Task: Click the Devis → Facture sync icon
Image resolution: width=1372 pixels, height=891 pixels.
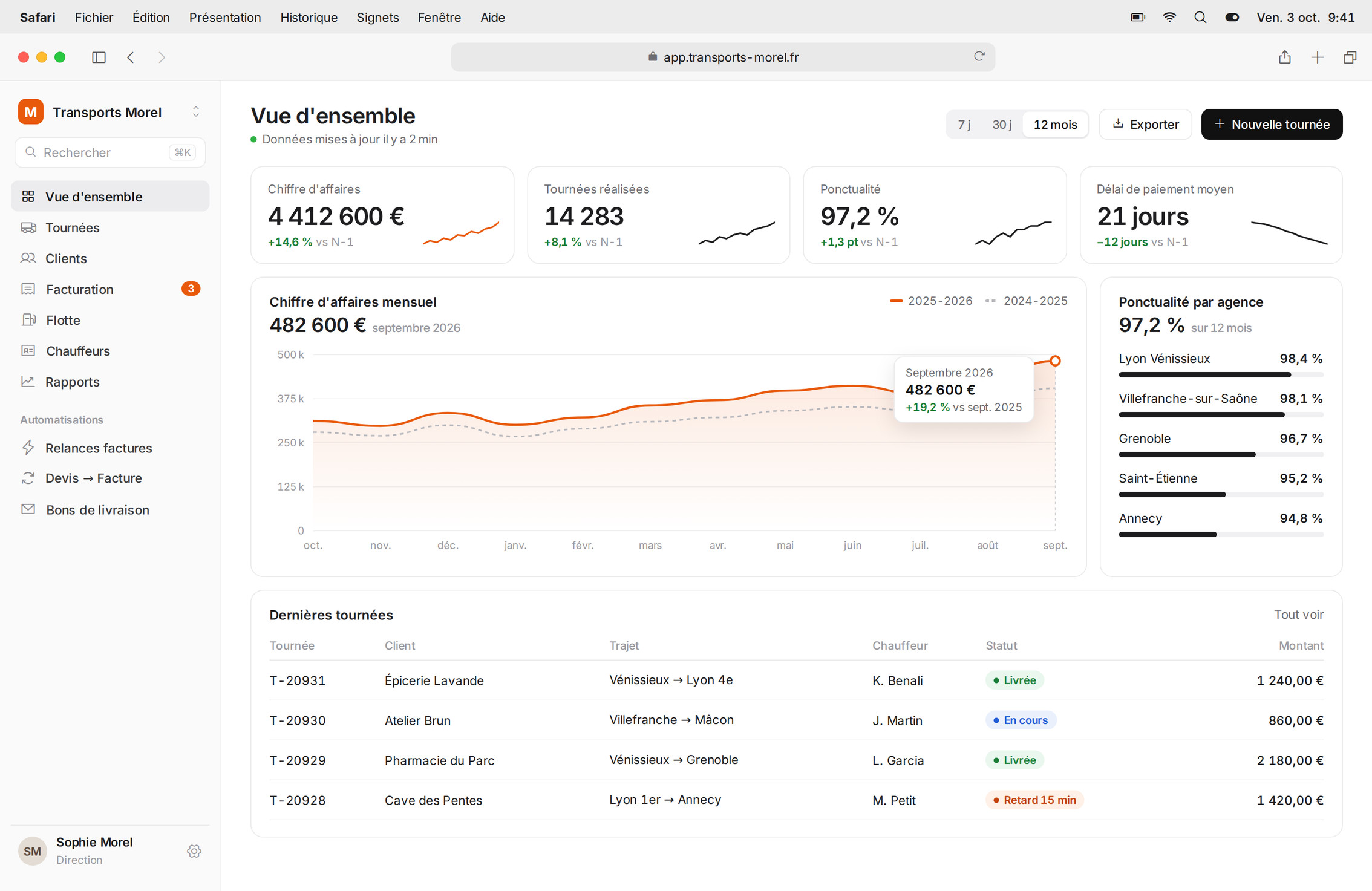Action: coord(28,478)
